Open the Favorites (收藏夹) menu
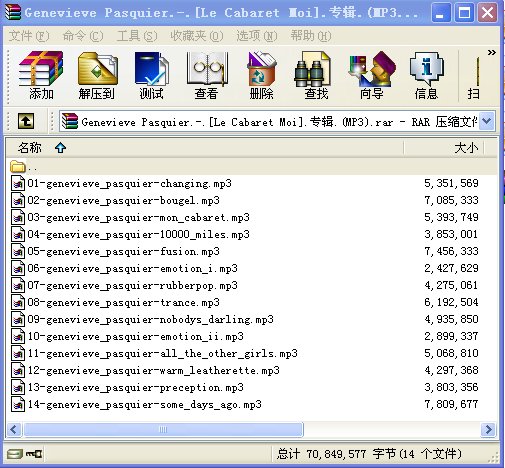This screenshot has height=468, width=505. point(197,36)
